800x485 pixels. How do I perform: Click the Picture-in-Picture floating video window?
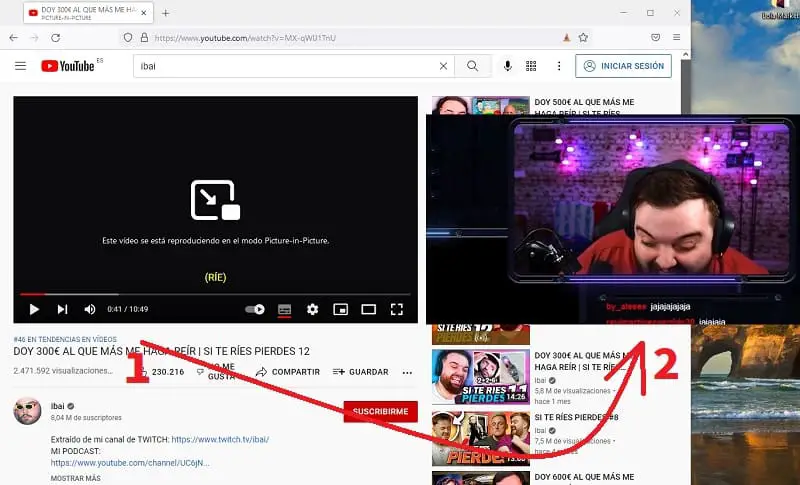click(x=613, y=219)
